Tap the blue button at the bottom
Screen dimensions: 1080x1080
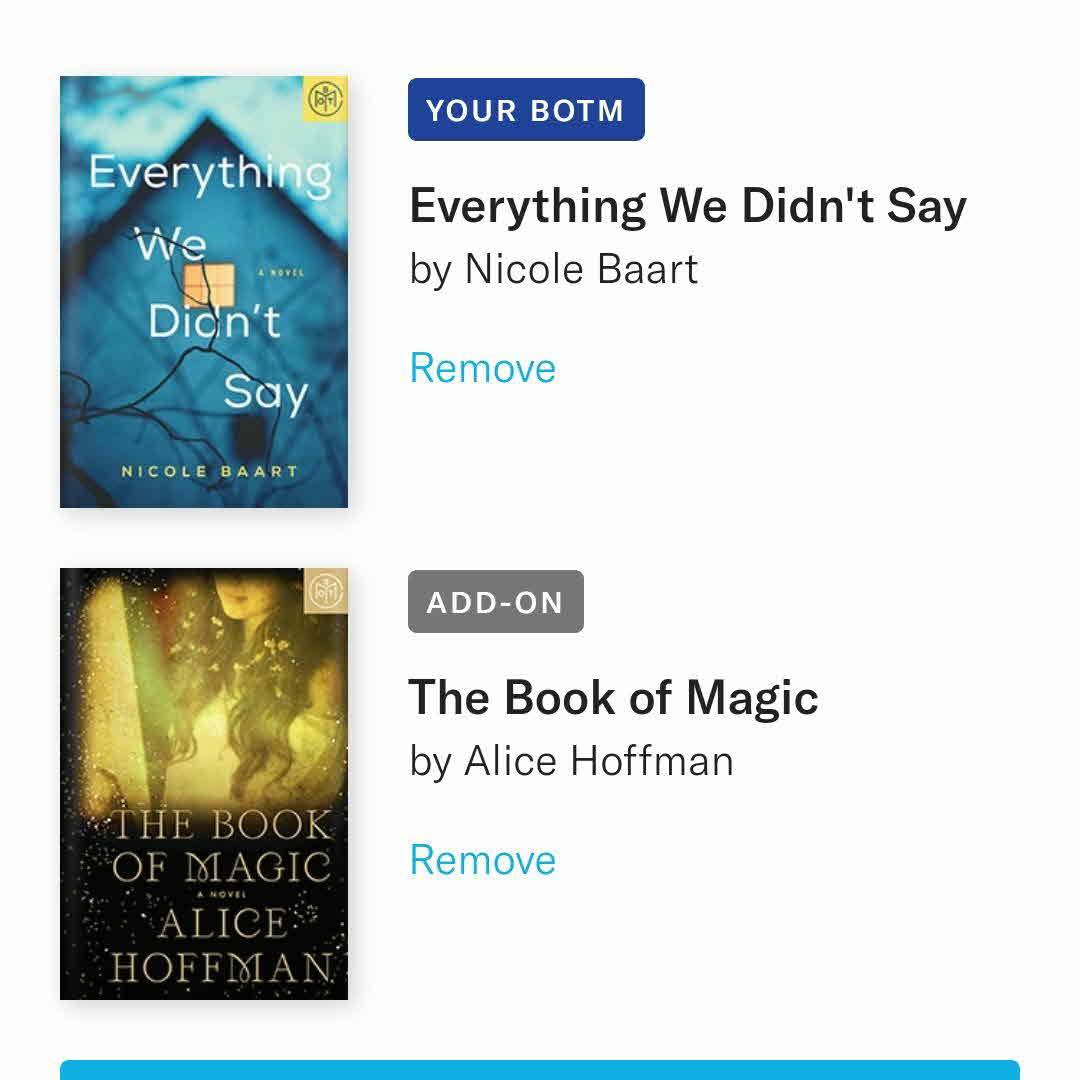tap(539, 1070)
